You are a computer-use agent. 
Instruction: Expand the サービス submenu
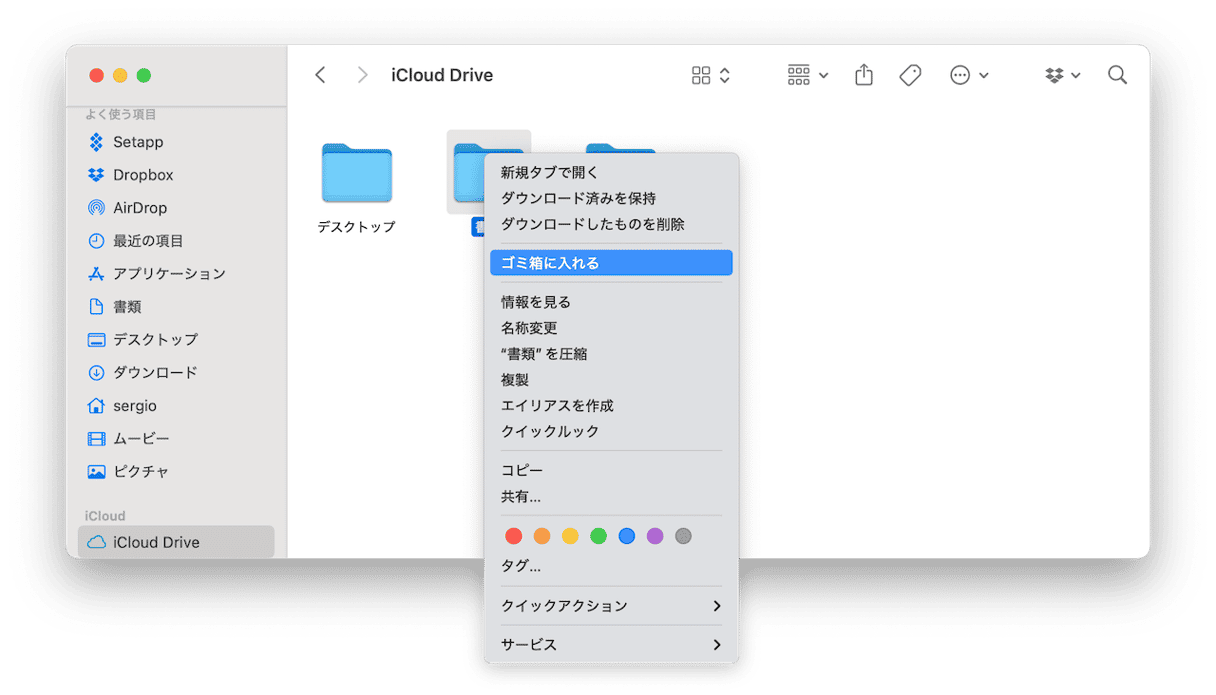tap(611, 645)
